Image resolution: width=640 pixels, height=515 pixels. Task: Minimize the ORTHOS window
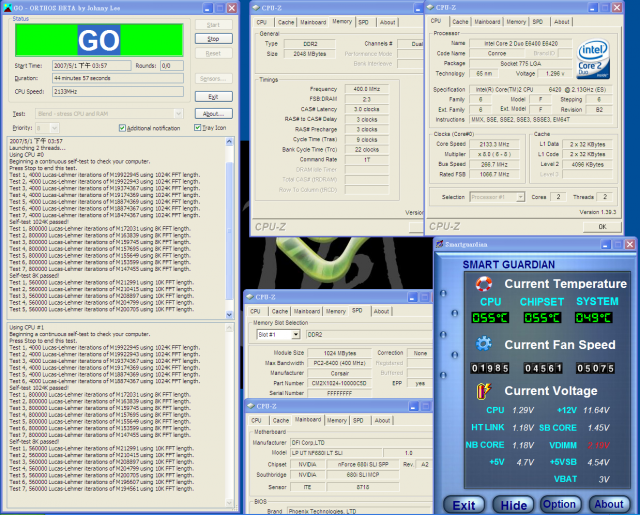point(208,8)
